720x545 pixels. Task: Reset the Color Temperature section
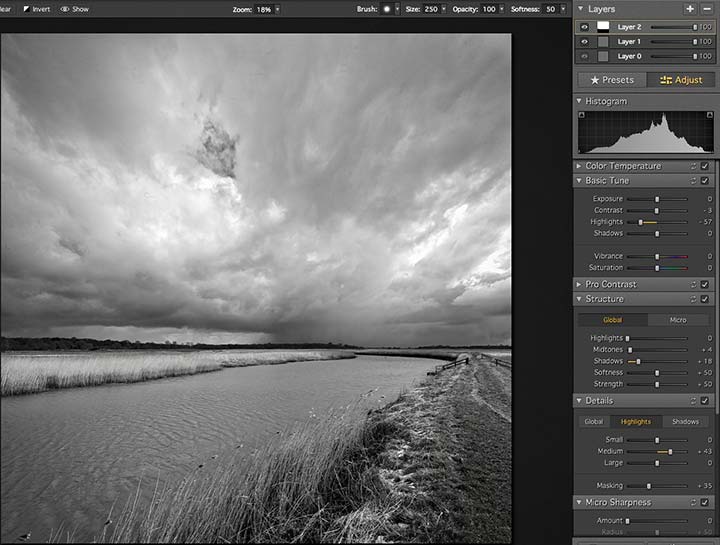693,166
